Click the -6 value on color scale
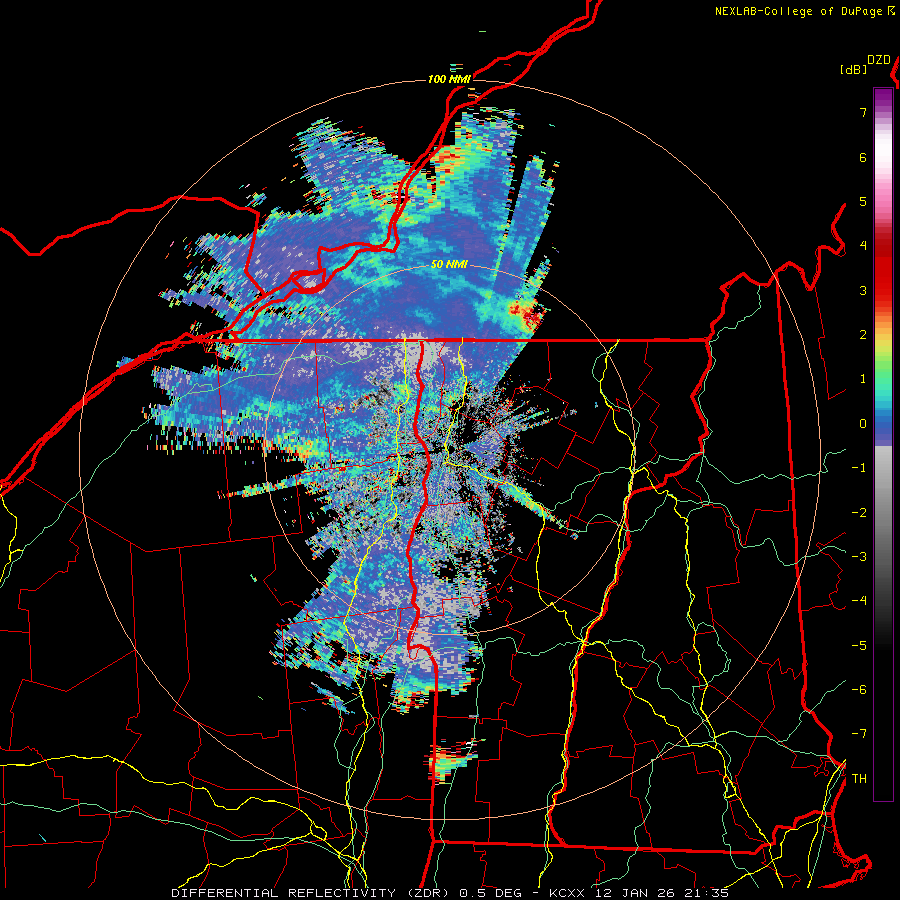This screenshot has height=900, width=900. click(x=859, y=690)
